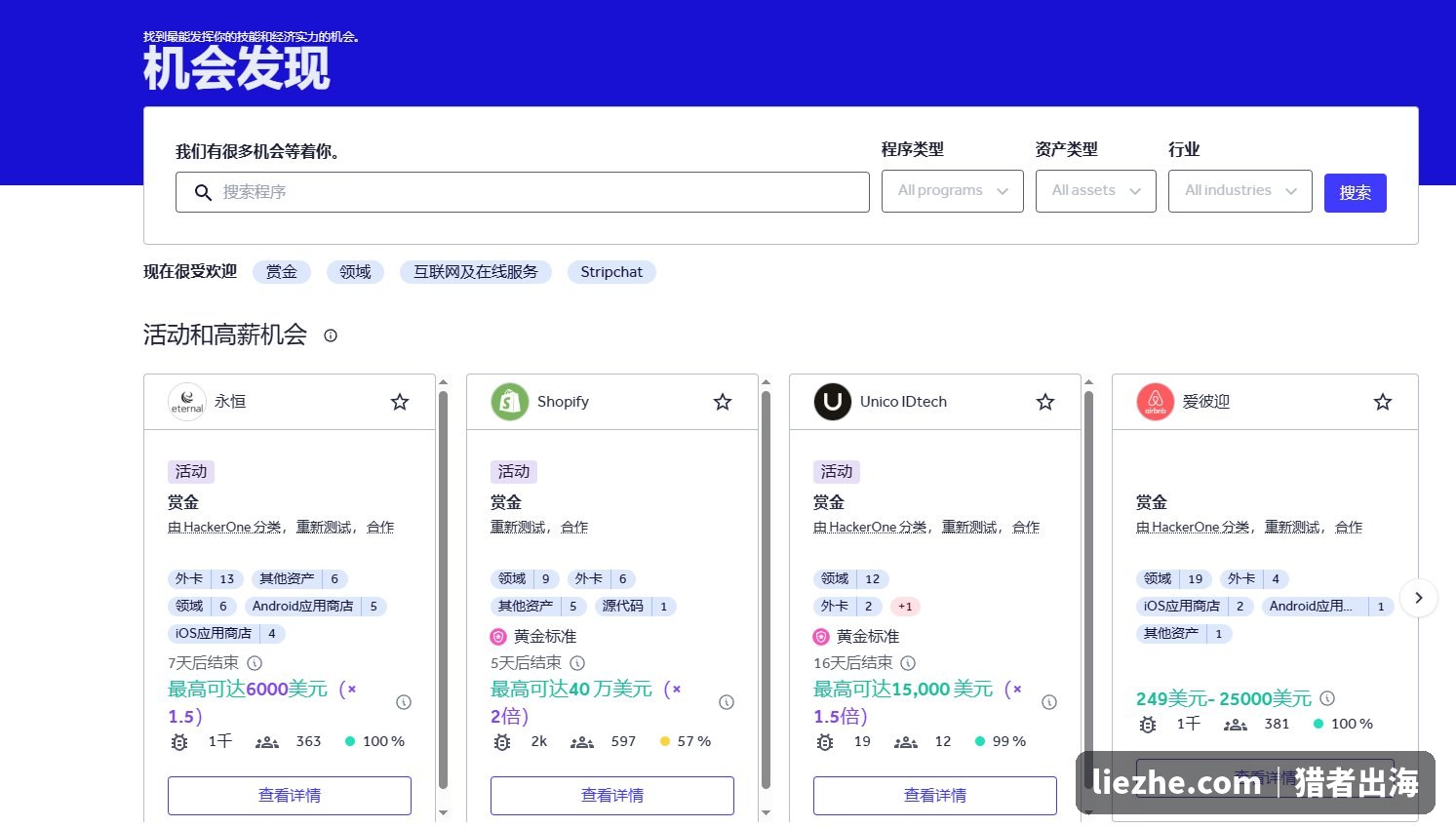1456x828 pixels.
Task: Click the 重新测试 link in Shopify card
Action: click(x=518, y=528)
